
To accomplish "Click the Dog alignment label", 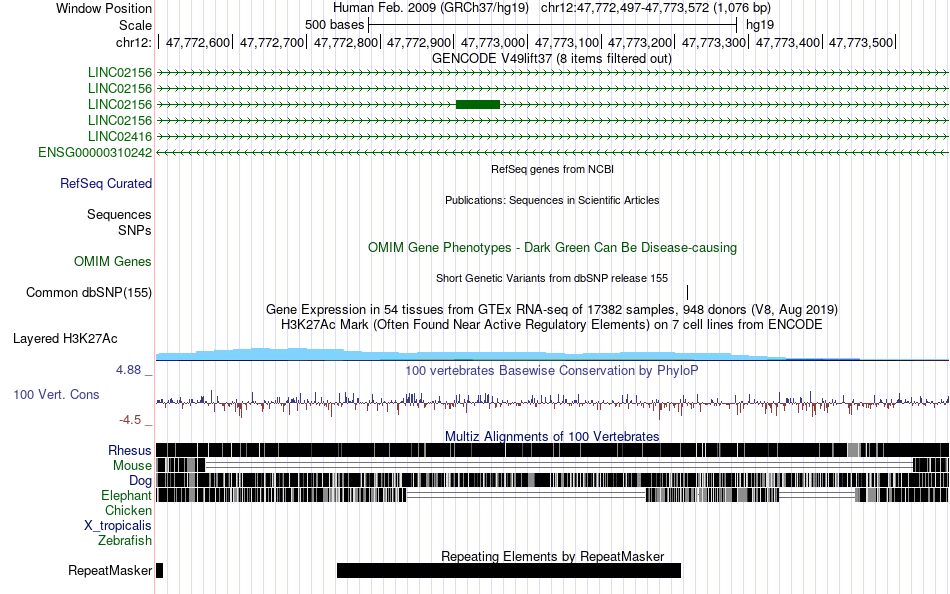I will tap(141, 481).
